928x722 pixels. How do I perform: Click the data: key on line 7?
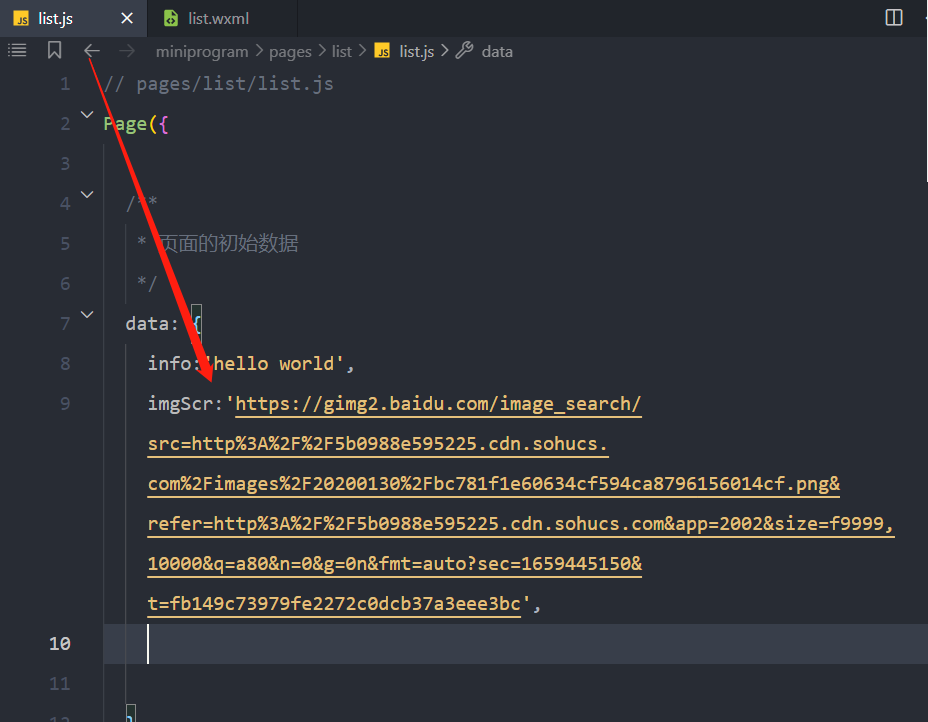pos(152,324)
